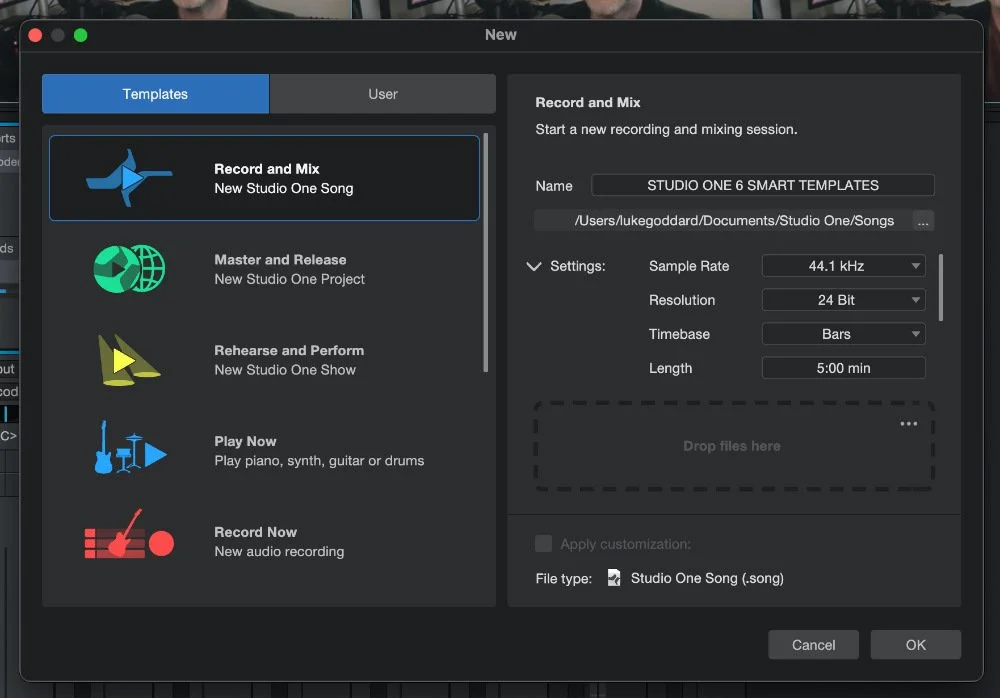Click the 'Studio One Song (.song)' file type text
This screenshot has height=698, width=1000.
point(707,578)
